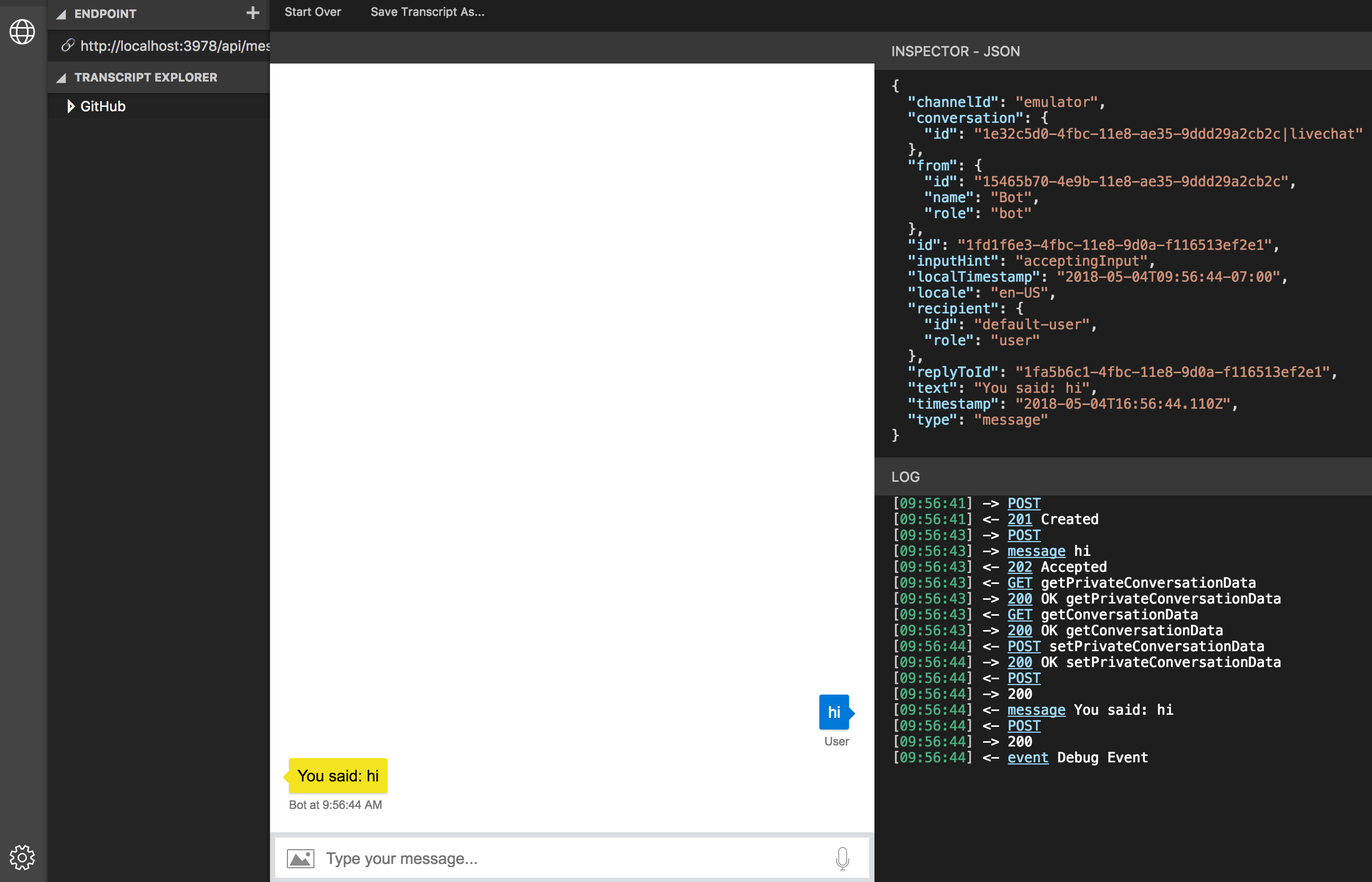Screen dimensions: 1372x882
Task: Open settings via the gear icon
Action: pyautogui.click(x=22, y=857)
